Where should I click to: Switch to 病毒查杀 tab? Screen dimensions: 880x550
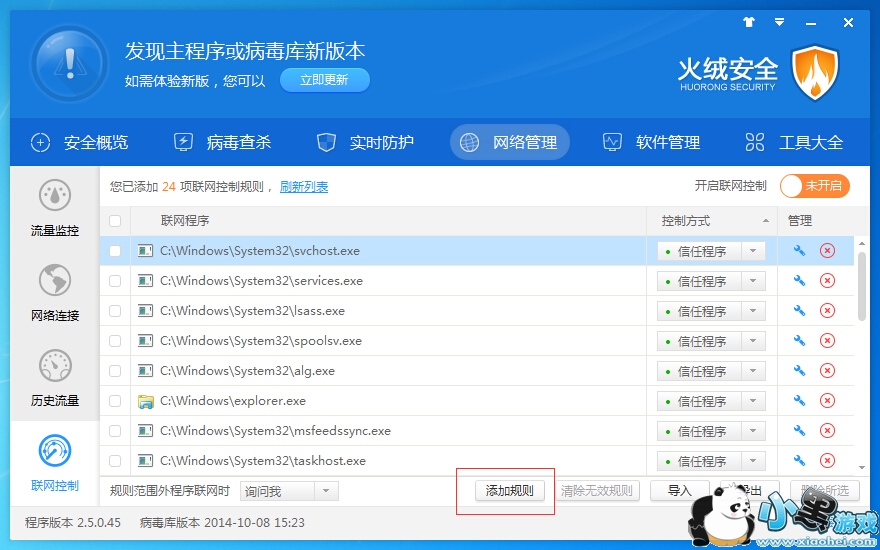(x=223, y=142)
